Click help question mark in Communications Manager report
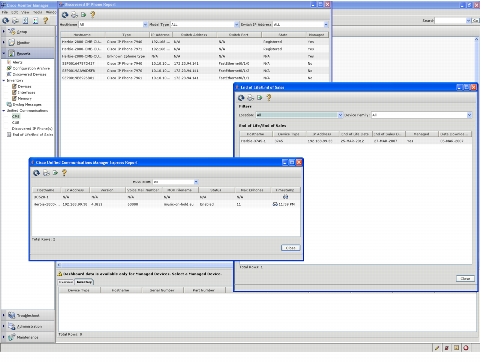This screenshot has width=483, height=363. tap(64, 173)
